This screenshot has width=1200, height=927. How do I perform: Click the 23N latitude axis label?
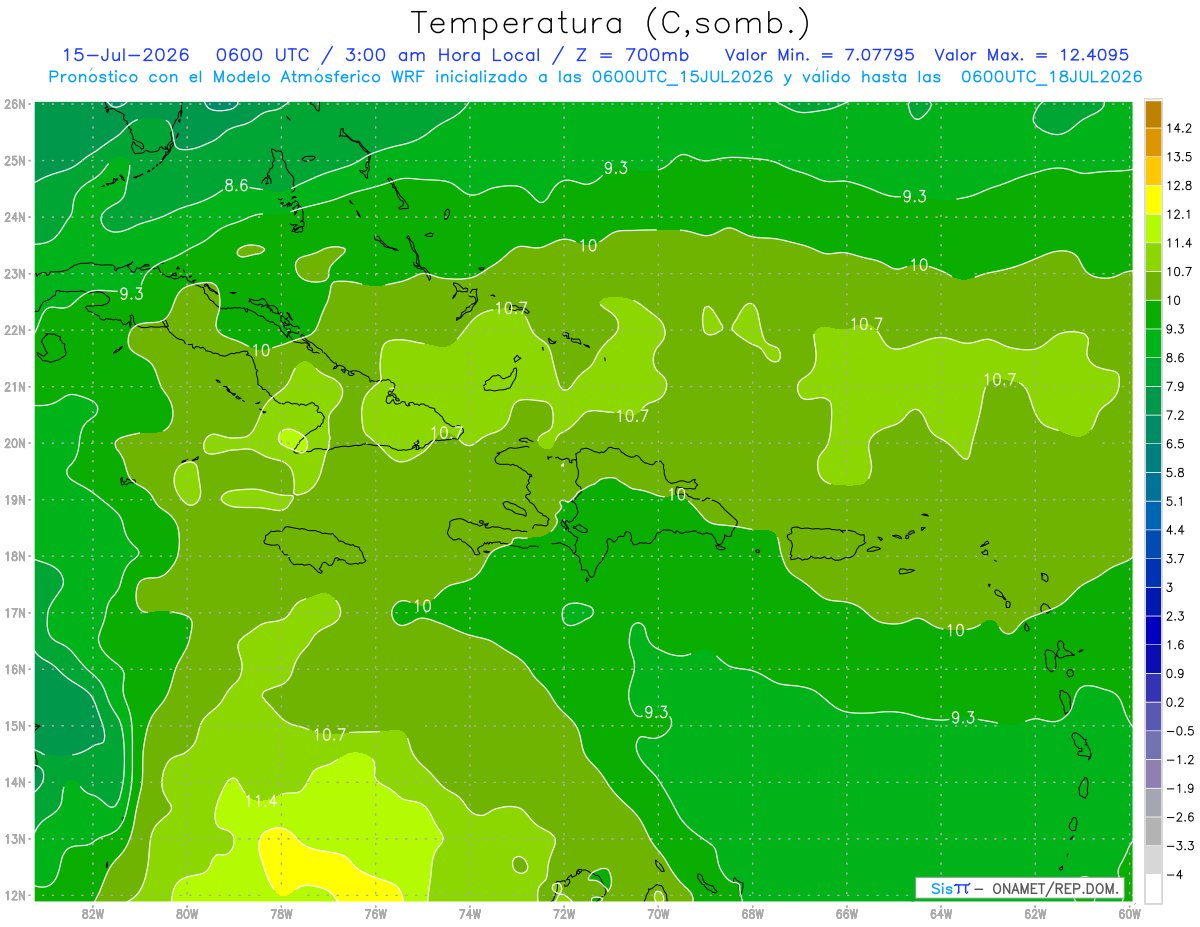15,273
